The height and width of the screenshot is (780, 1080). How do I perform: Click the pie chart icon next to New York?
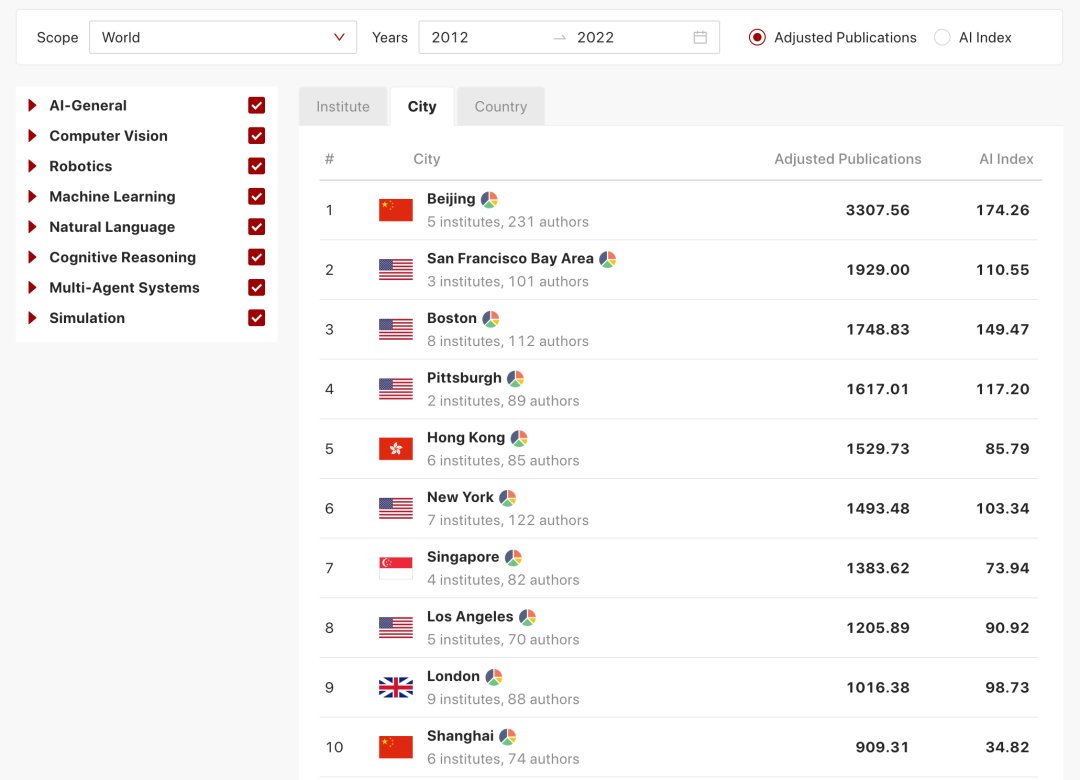click(x=508, y=497)
